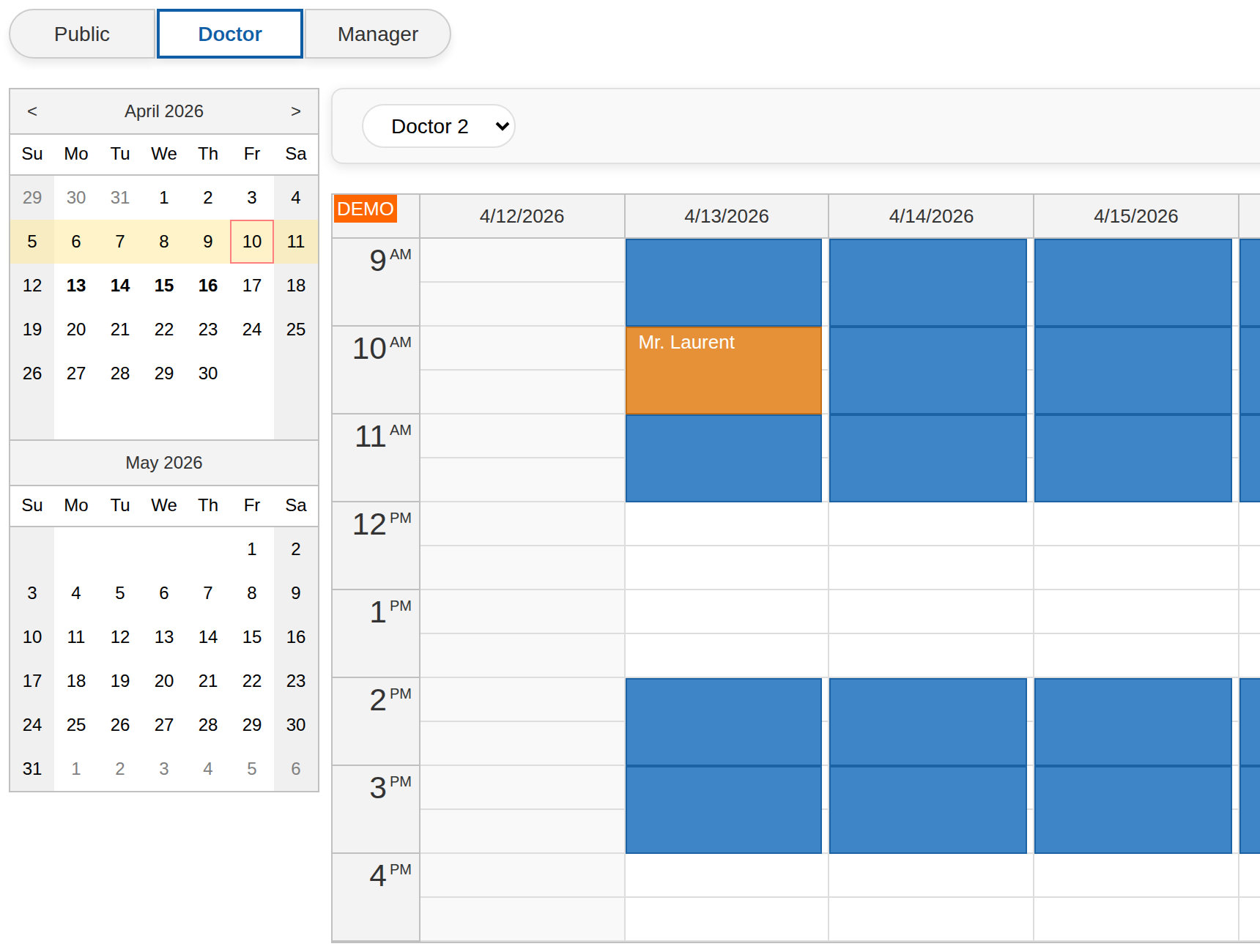Navigate to March with the previous arrow
This screenshot has height=952, width=1260.
[31, 111]
